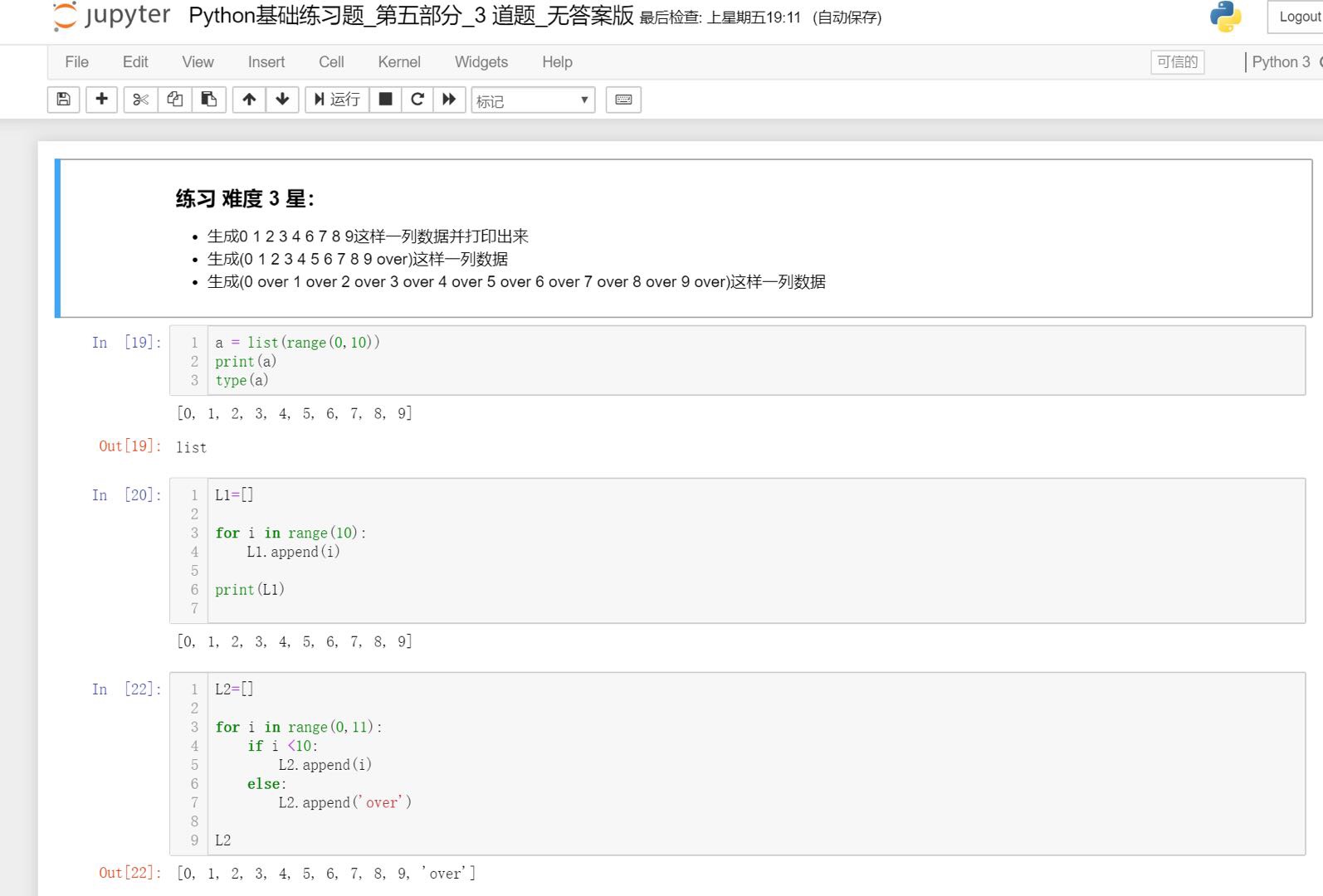Open the View menu
Viewport: 1323px width, 896px height.
tap(198, 62)
